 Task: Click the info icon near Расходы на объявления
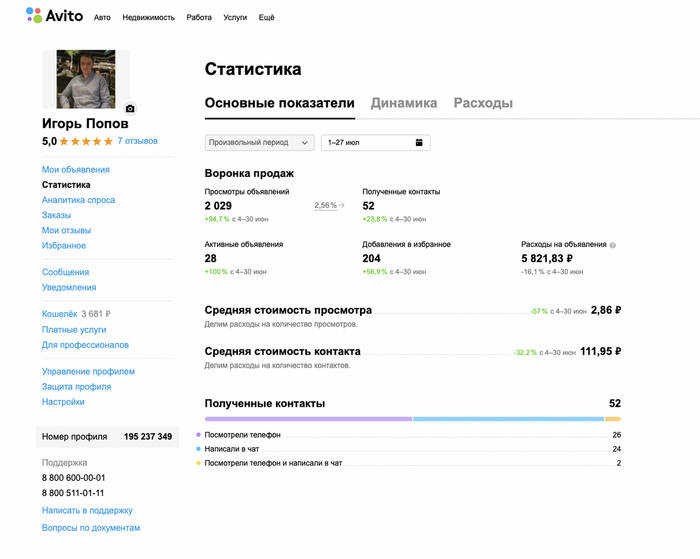[x=612, y=245]
